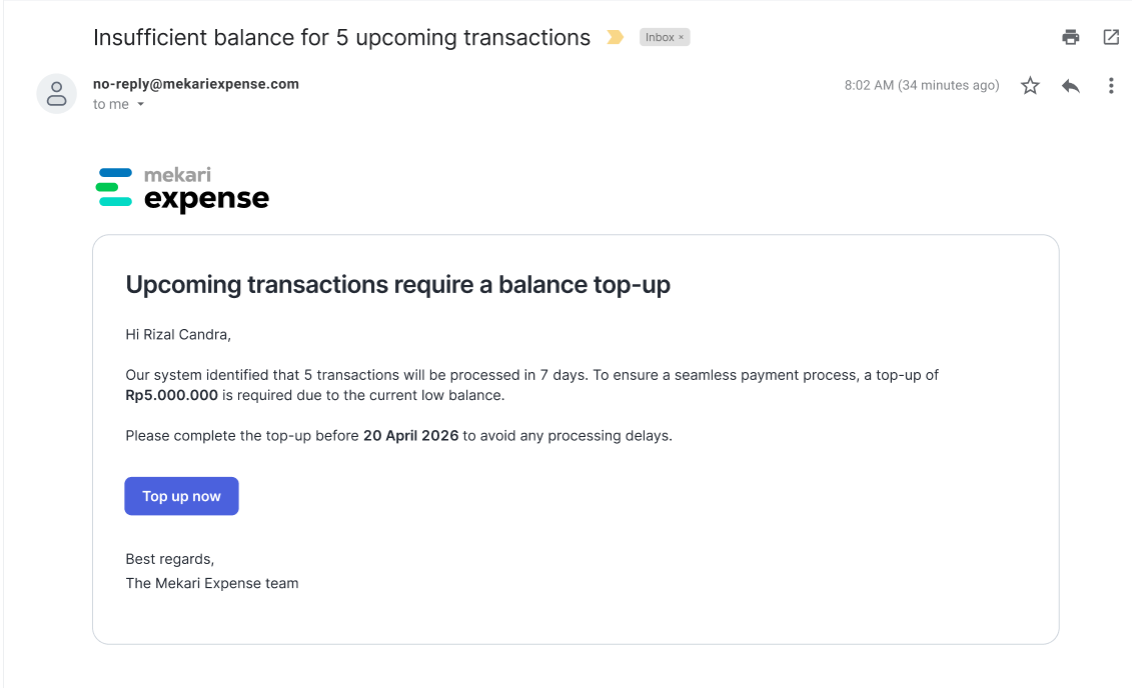Click the "to me" recipient text
Viewport: 1132px width, 688px height.
[x=110, y=105]
